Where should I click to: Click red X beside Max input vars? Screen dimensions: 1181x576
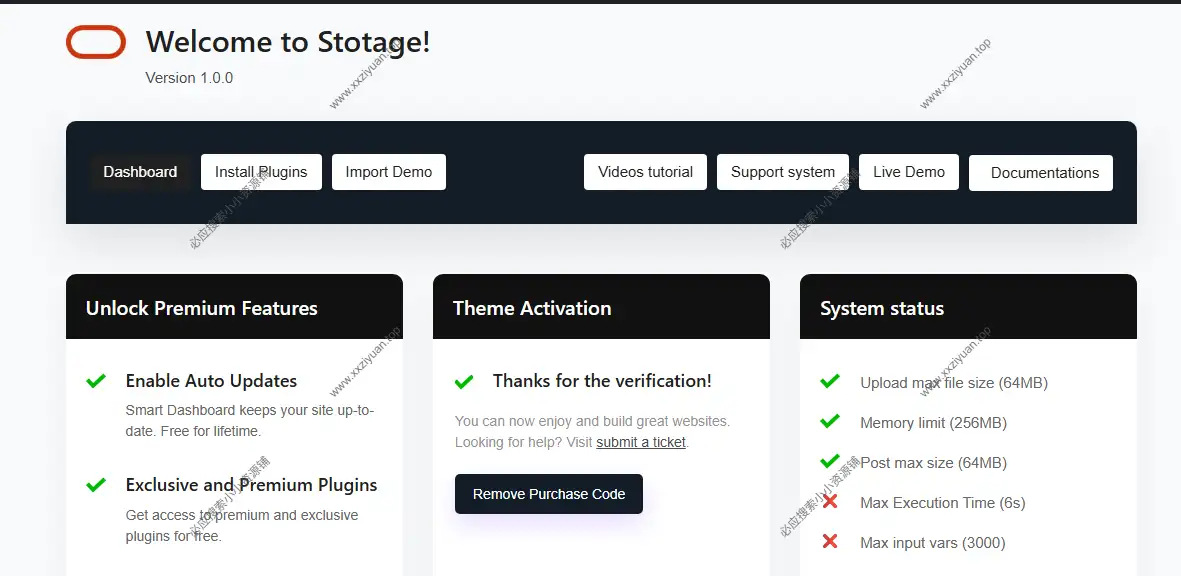click(830, 542)
